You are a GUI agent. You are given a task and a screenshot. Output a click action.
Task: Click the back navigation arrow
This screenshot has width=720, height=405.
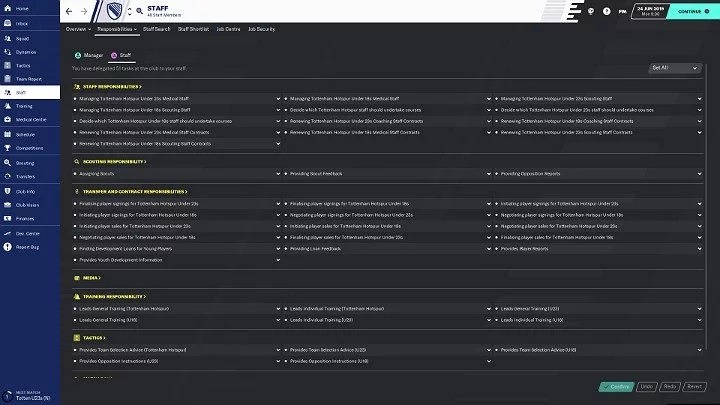click(x=70, y=12)
